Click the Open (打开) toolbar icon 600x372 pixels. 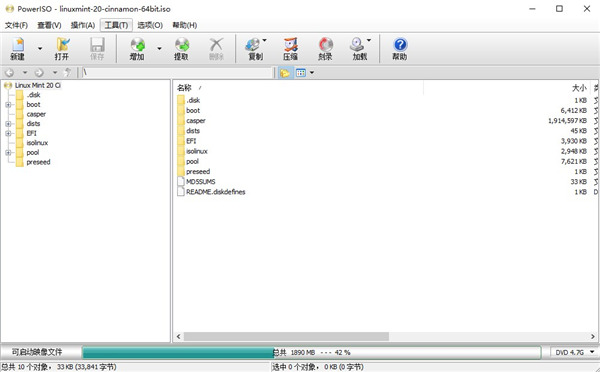pos(63,45)
